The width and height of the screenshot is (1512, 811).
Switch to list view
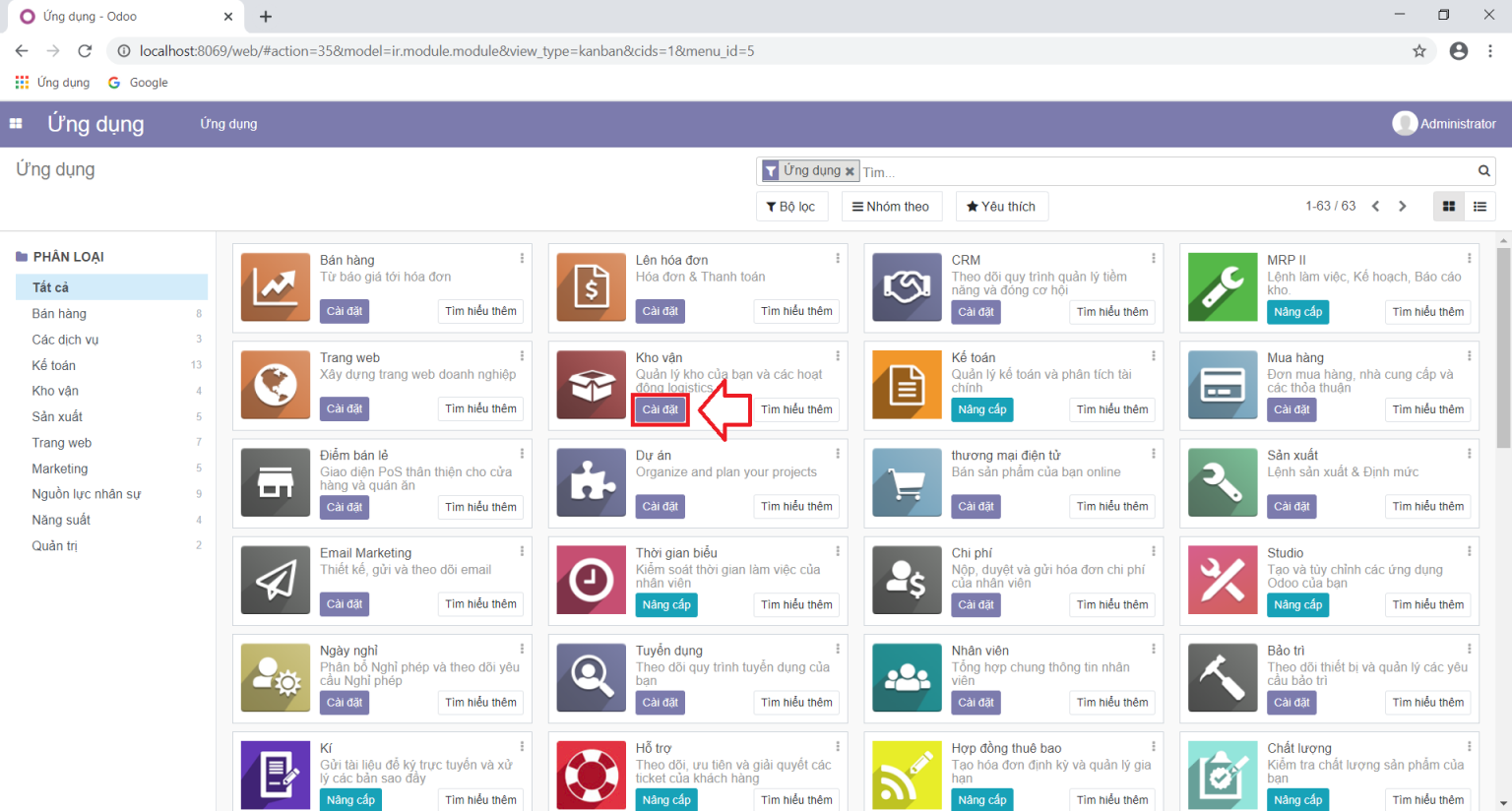coord(1479,206)
